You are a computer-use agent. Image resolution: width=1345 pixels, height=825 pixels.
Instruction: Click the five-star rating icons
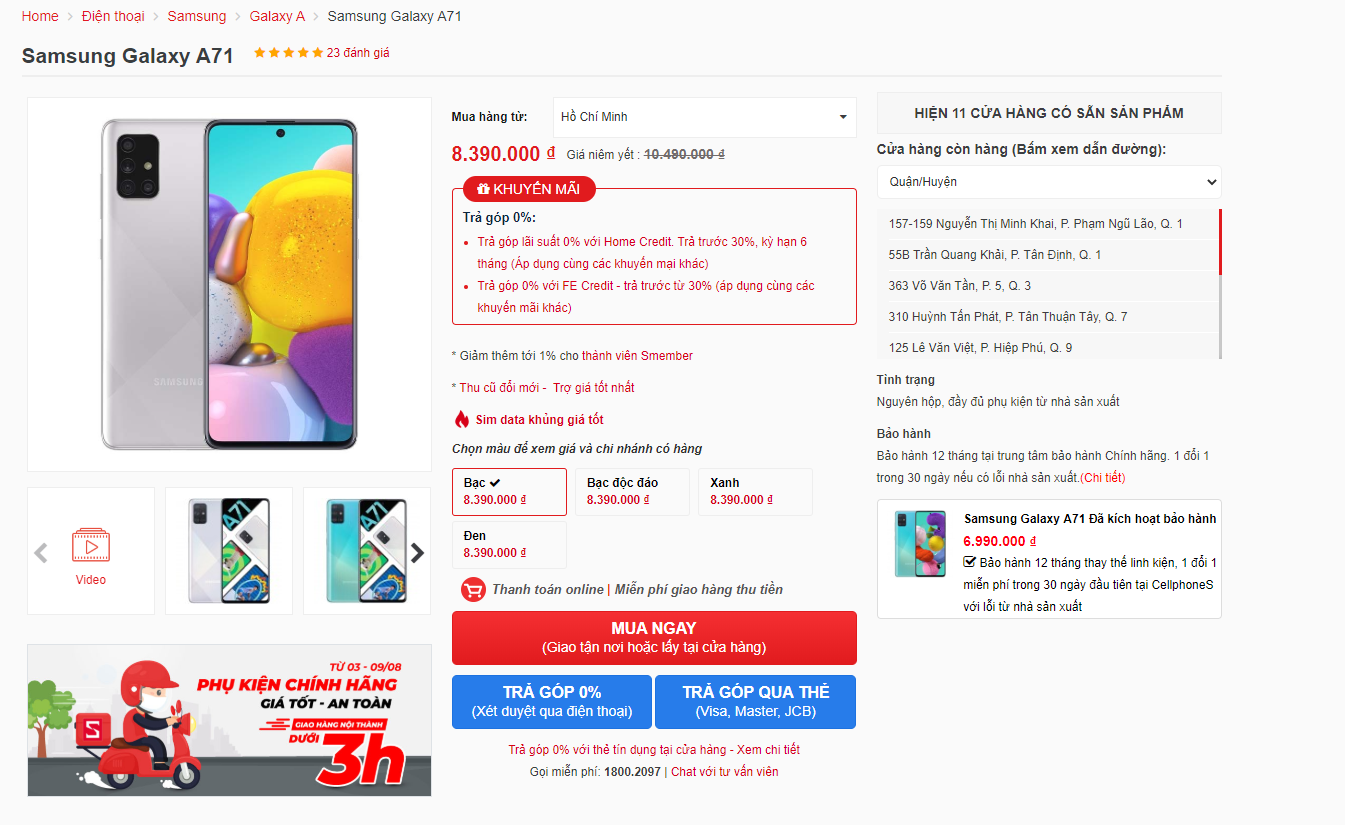pos(288,53)
